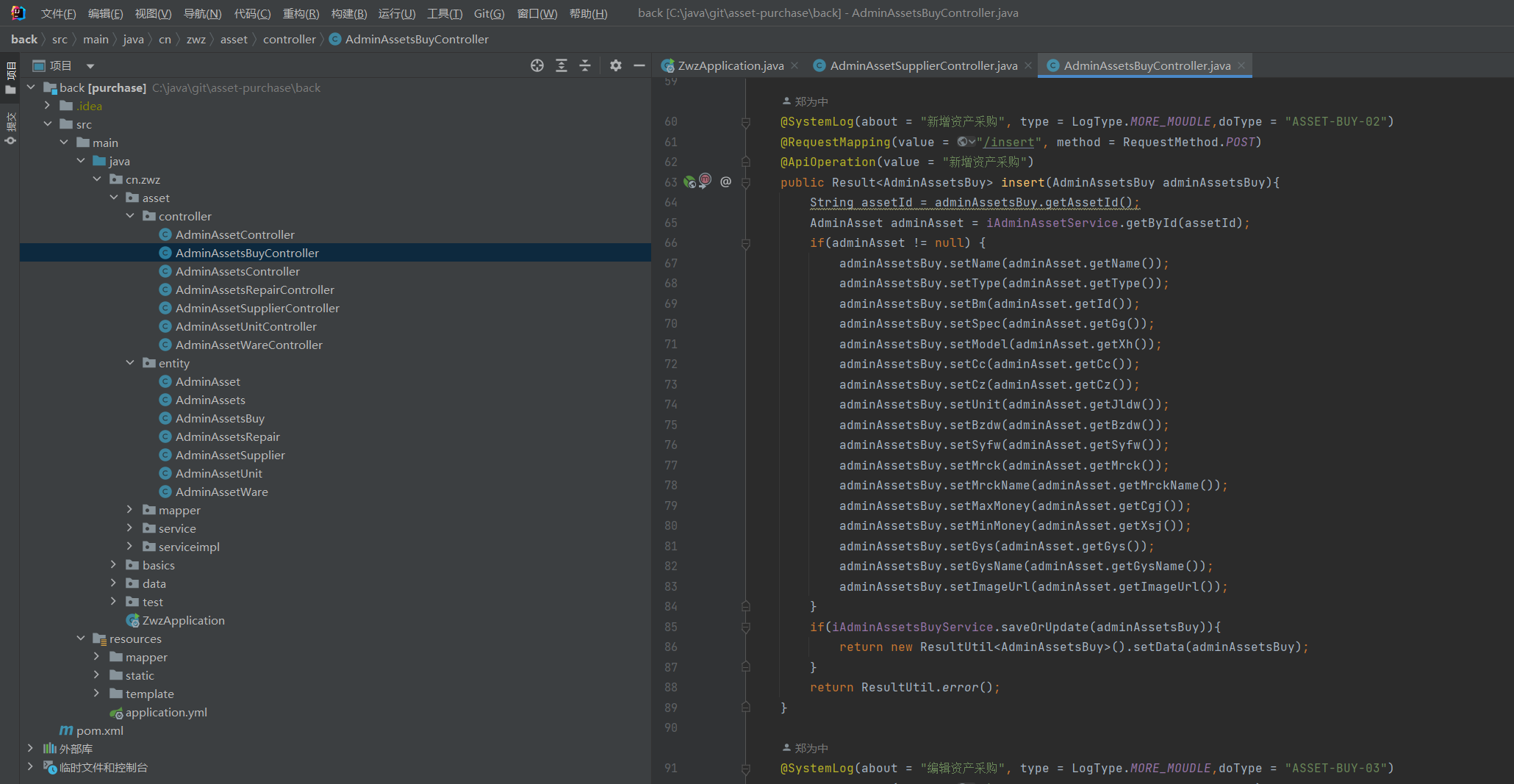Select AdminAssetsRepairController in project tree
The height and width of the screenshot is (784, 1514).
tap(254, 289)
